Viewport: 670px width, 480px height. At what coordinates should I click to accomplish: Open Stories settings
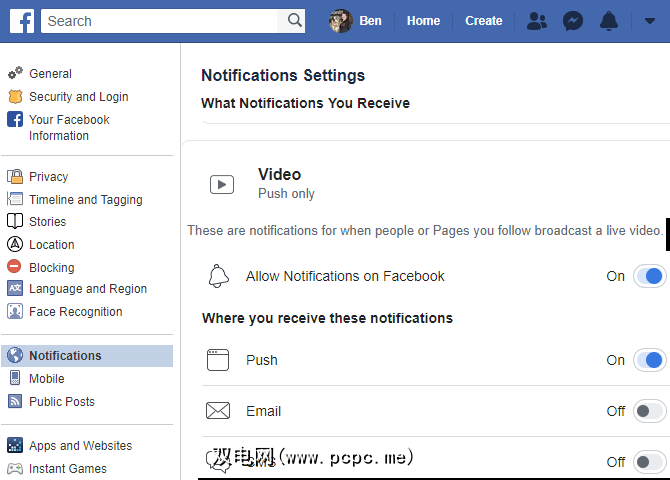47,221
